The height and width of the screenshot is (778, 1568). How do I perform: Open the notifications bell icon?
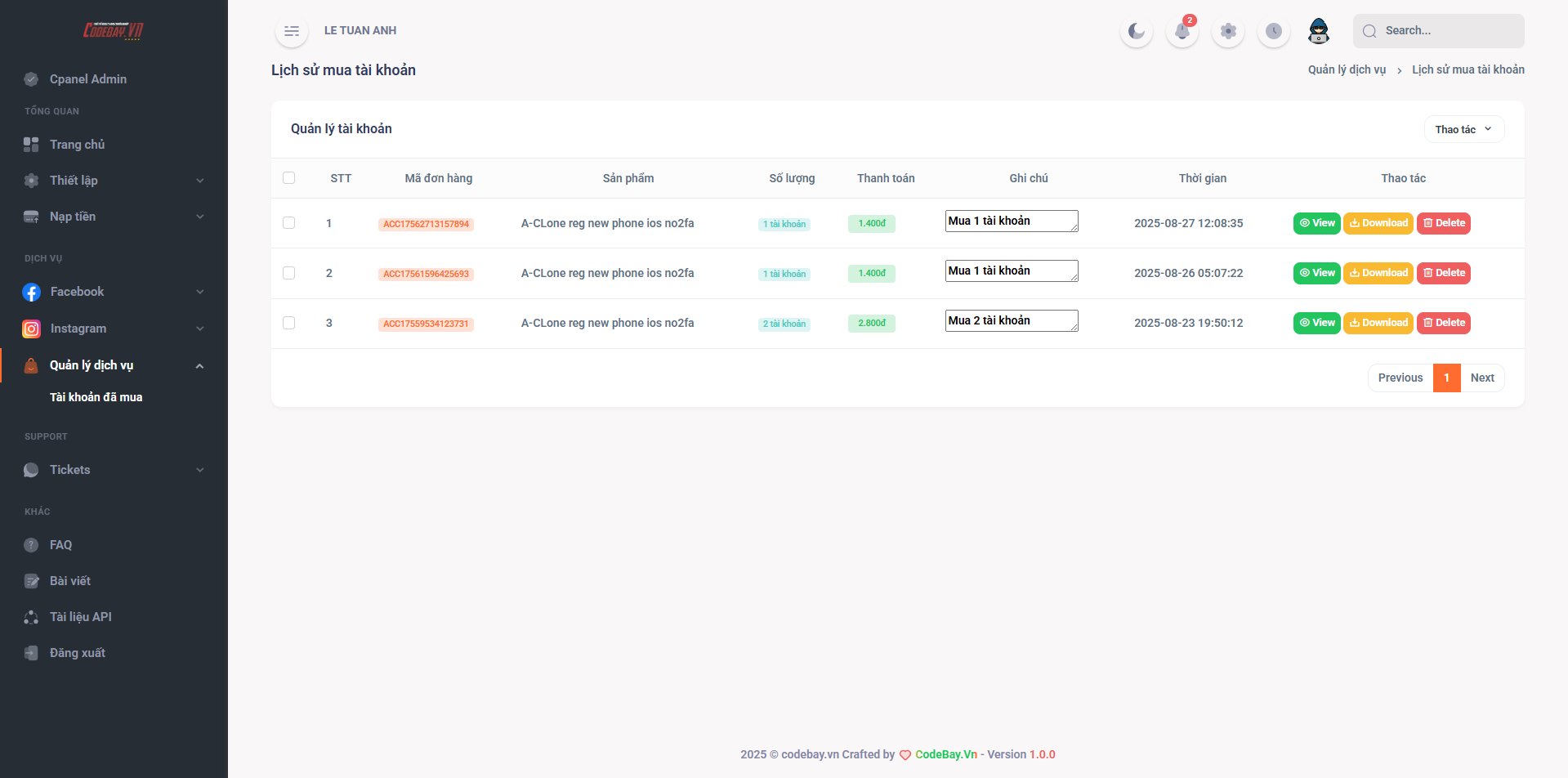tap(1182, 31)
